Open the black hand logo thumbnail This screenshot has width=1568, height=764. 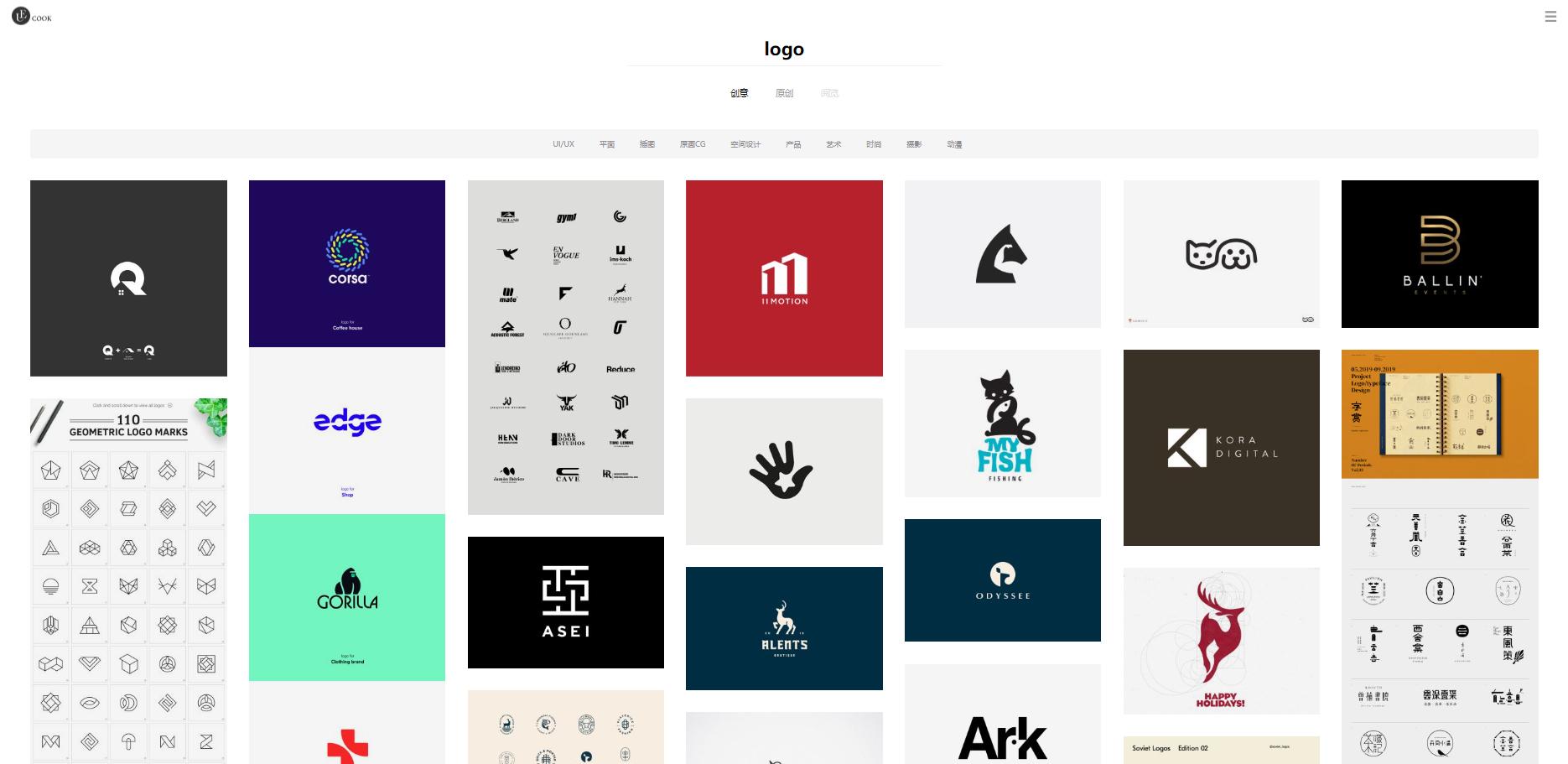pyautogui.click(x=784, y=471)
